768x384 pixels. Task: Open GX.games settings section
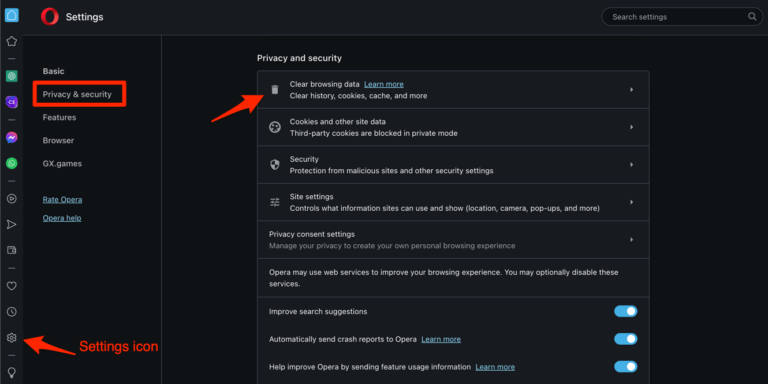(62, 164)
